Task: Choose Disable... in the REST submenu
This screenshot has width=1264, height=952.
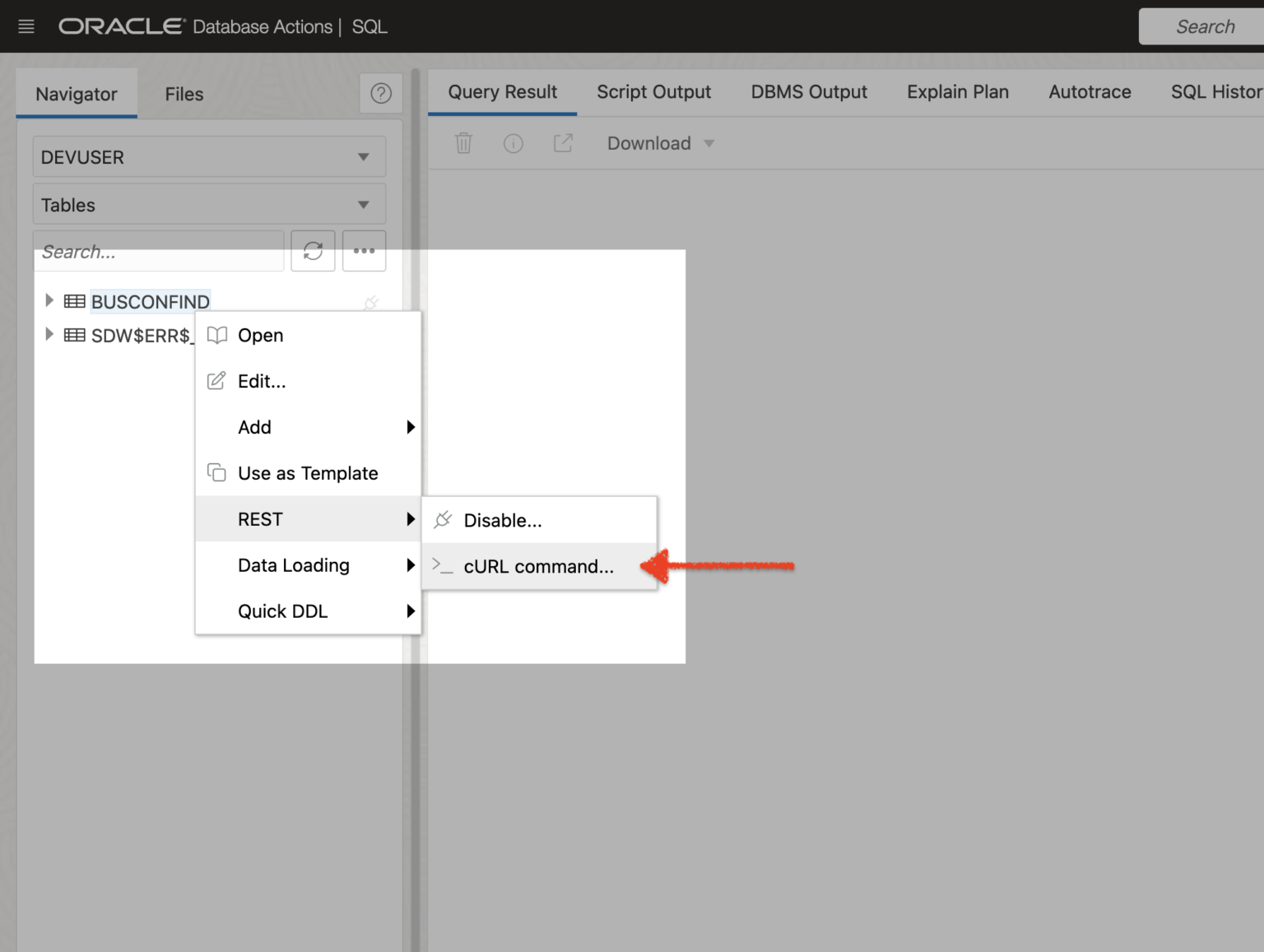Action: pos(502,520)
